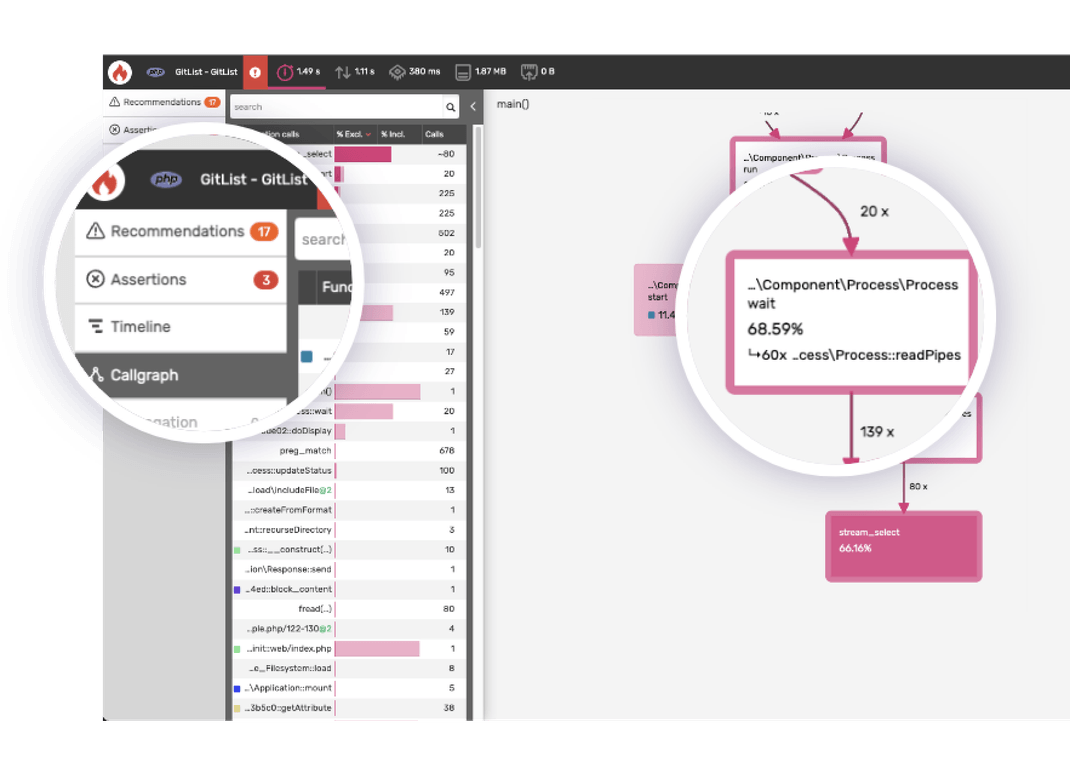Viewport: 1070px width, 763px height.
Task: Click the 20 x edge label
Action: click(874, 212)
